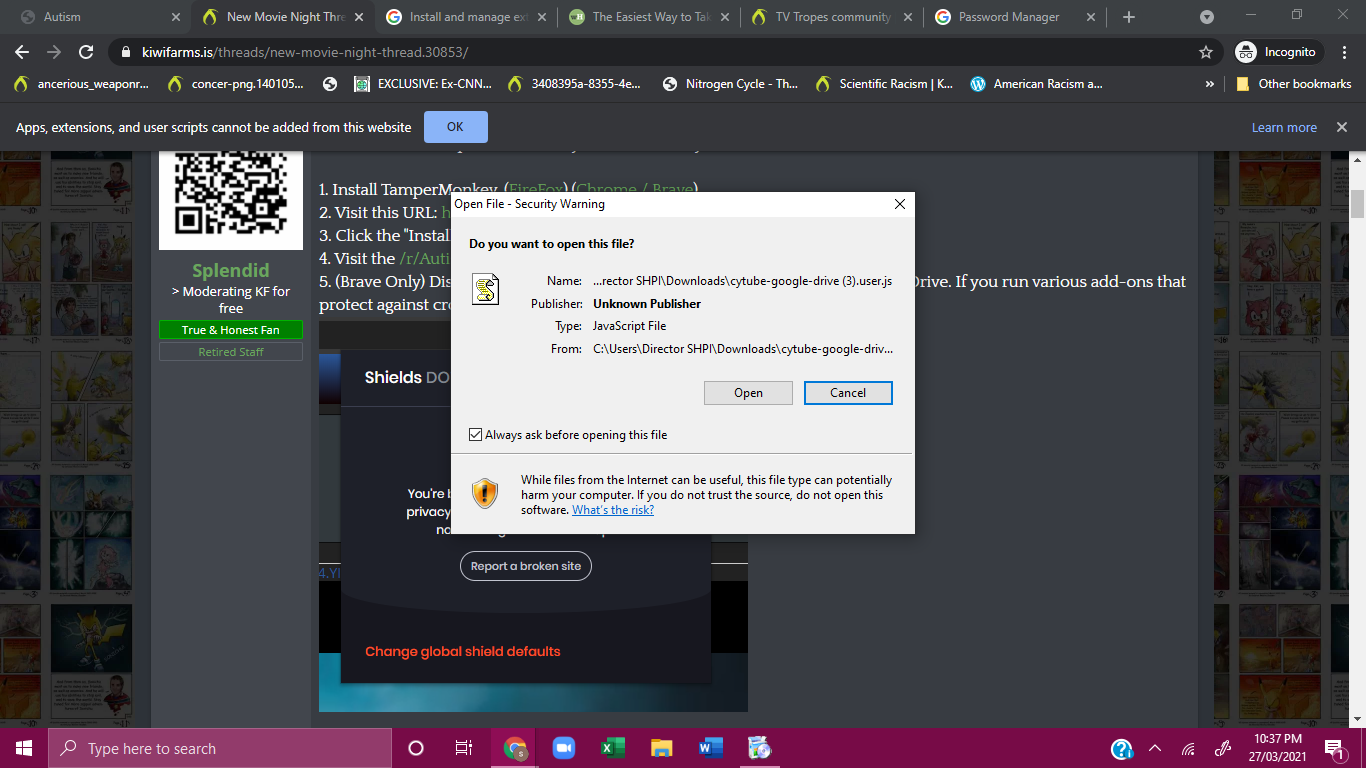The image size is (1366, 768).
Task: Click the network Wi-Fi tray icon
Action: click(1188, 748)
